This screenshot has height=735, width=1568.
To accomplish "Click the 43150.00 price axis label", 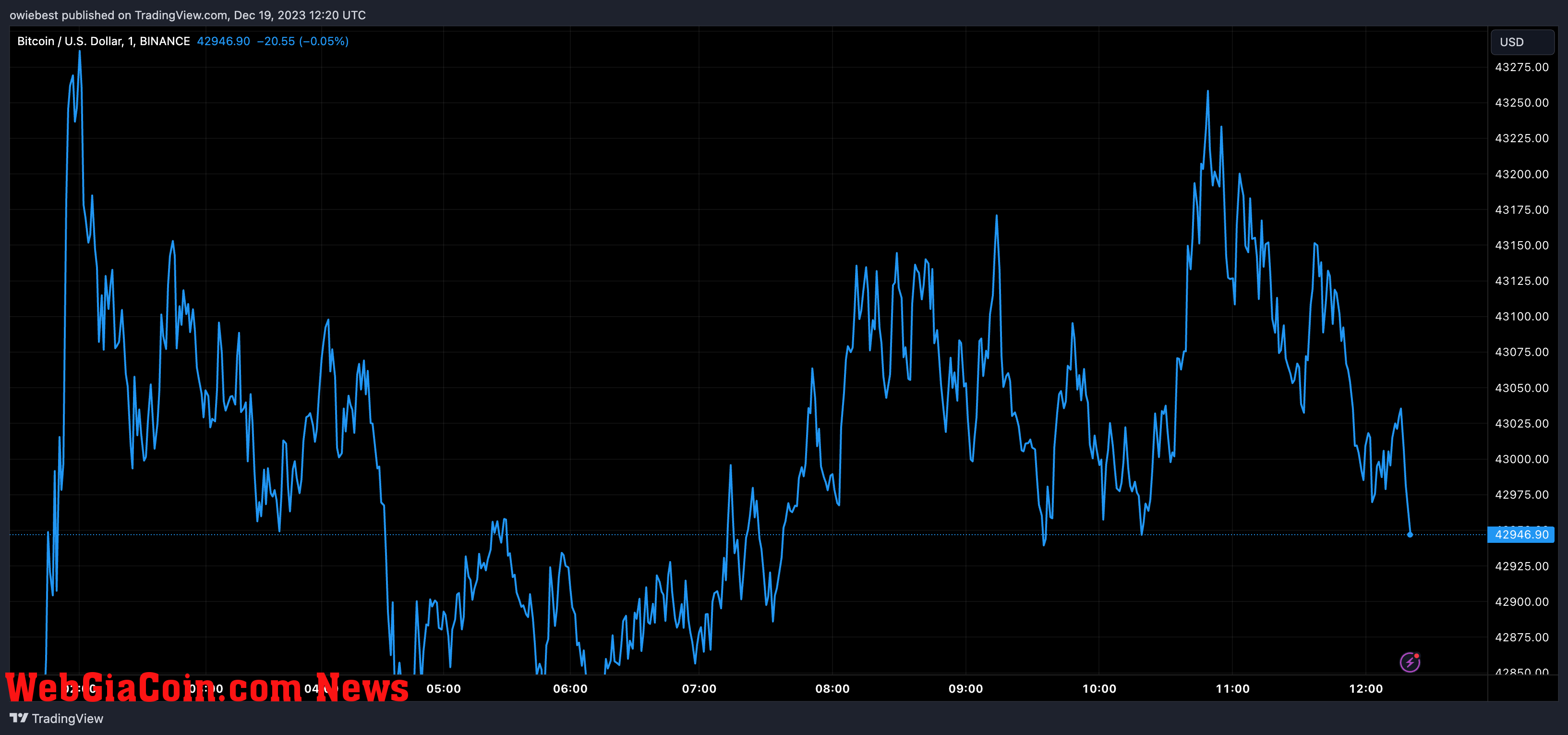I will 1522,245.
